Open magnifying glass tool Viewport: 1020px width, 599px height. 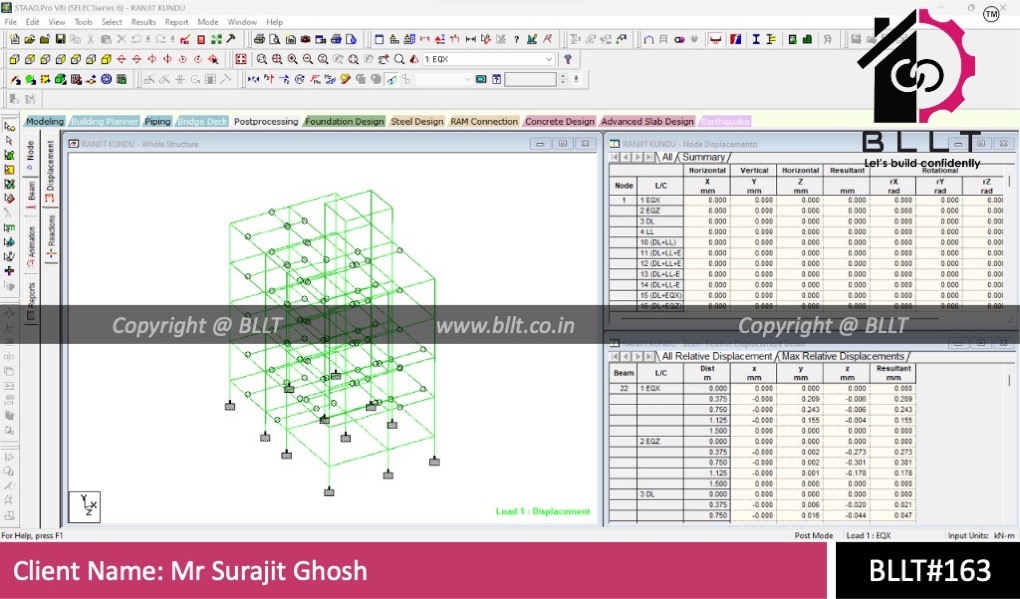[399, 59]
